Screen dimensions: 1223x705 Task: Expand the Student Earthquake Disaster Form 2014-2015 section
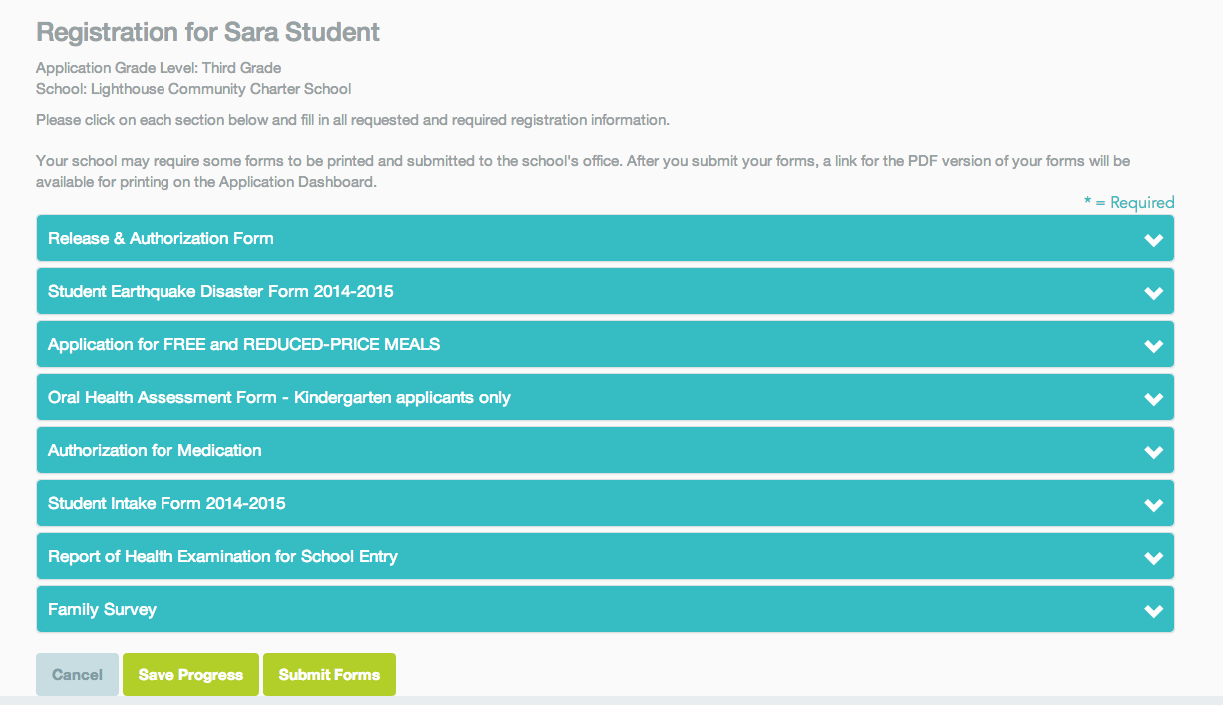coord(605,291)
